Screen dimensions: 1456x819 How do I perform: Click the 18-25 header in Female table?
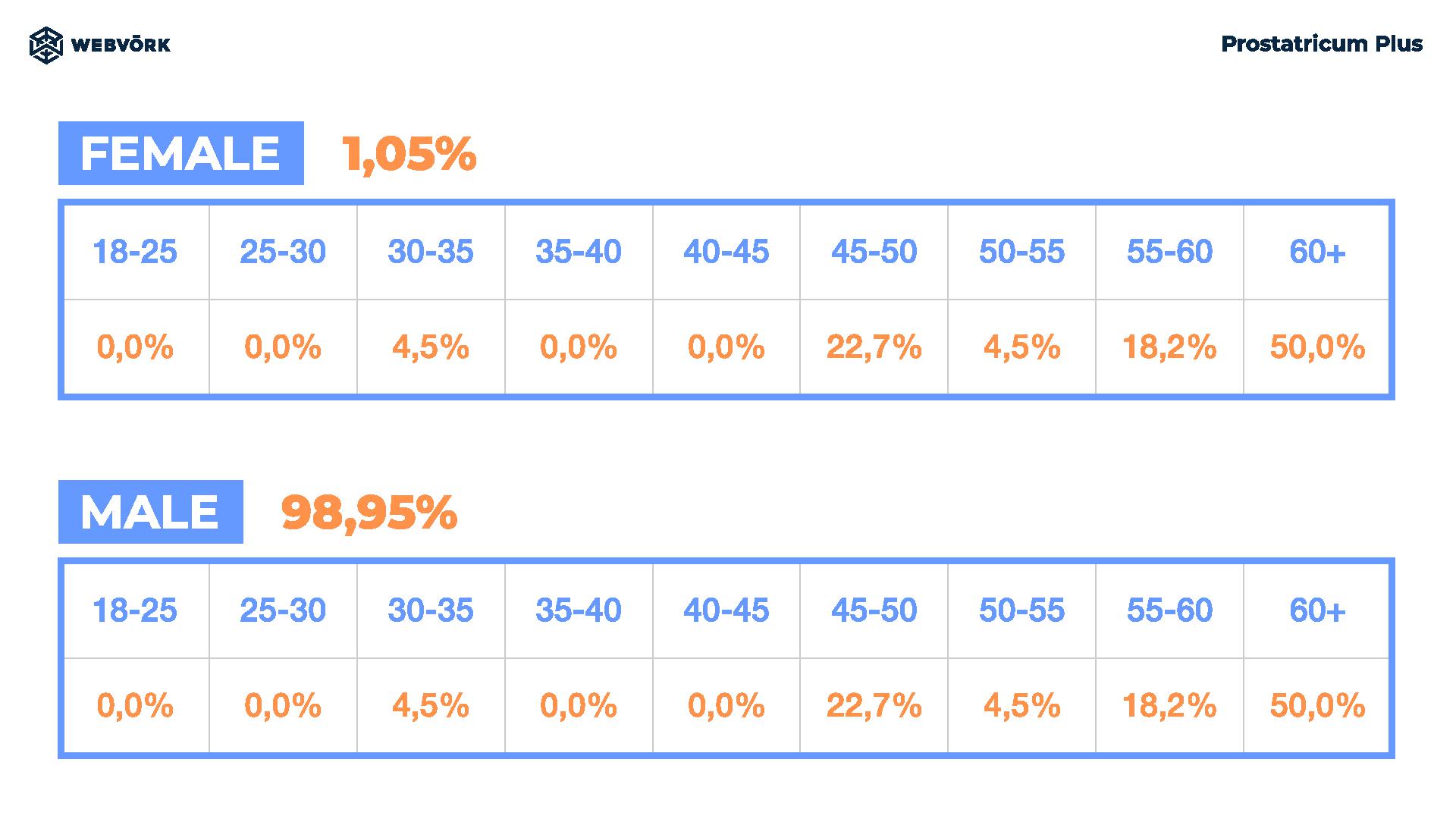[x=135, y=252]
